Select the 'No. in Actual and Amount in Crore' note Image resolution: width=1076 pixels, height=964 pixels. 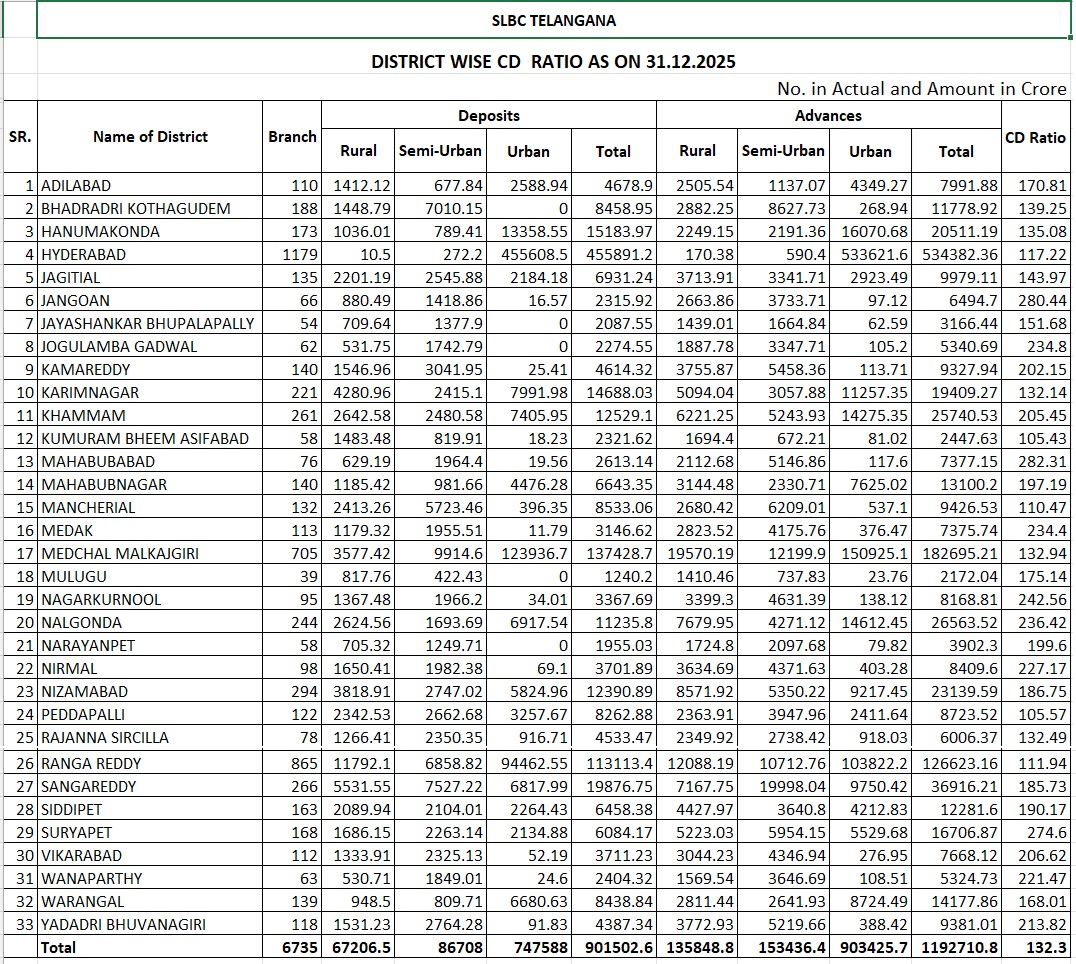921,89
